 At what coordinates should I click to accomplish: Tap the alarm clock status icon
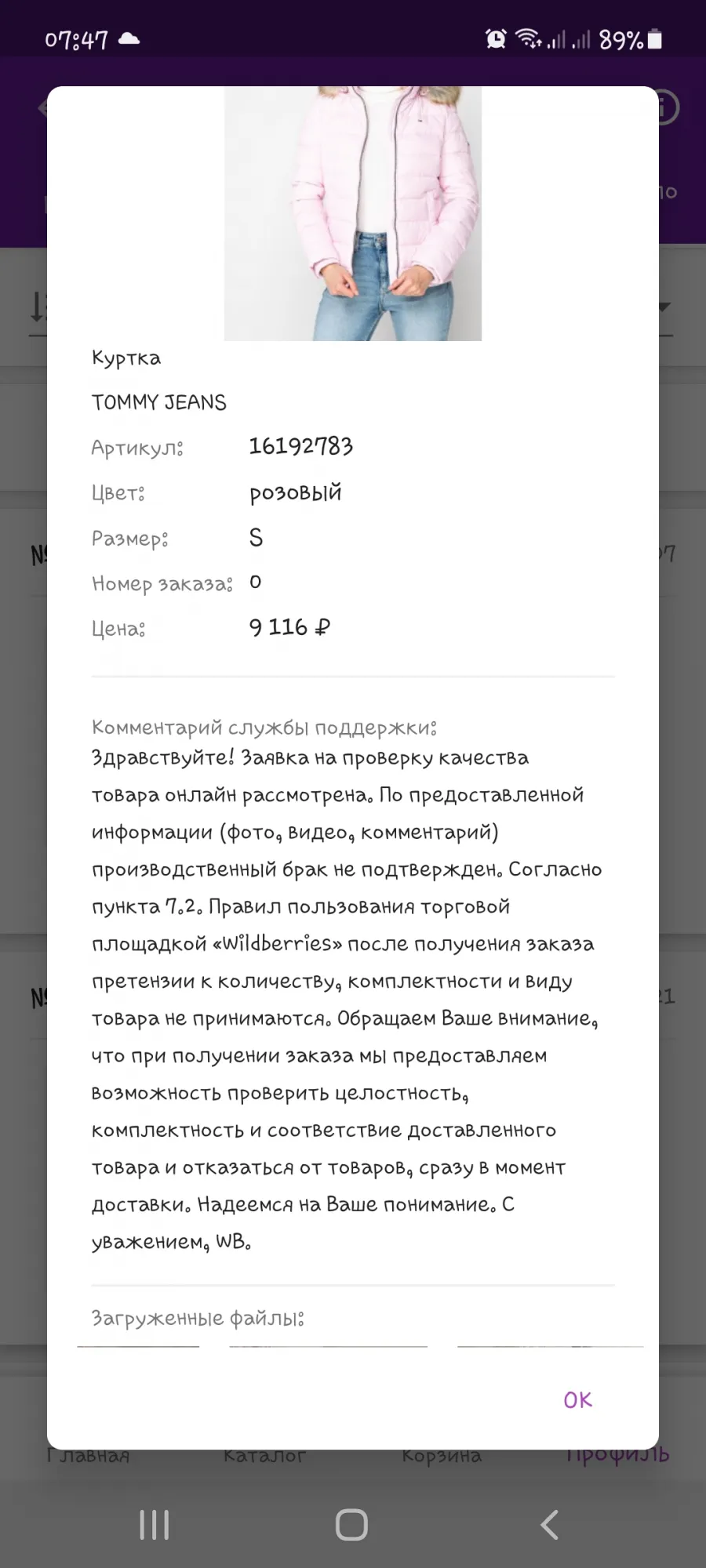(x=496, y=38)
